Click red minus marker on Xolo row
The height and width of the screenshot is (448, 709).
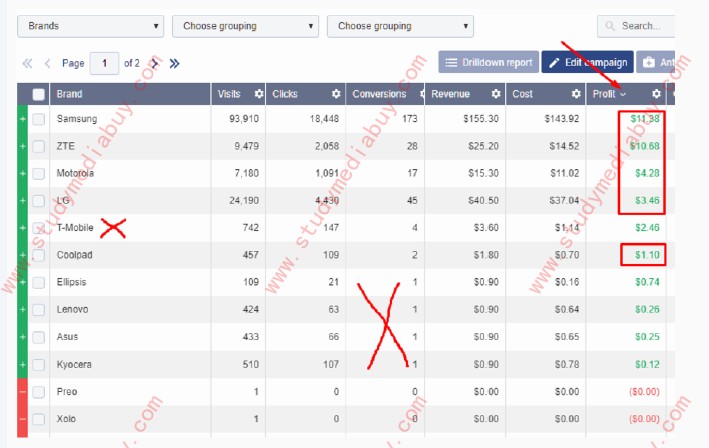23,419
